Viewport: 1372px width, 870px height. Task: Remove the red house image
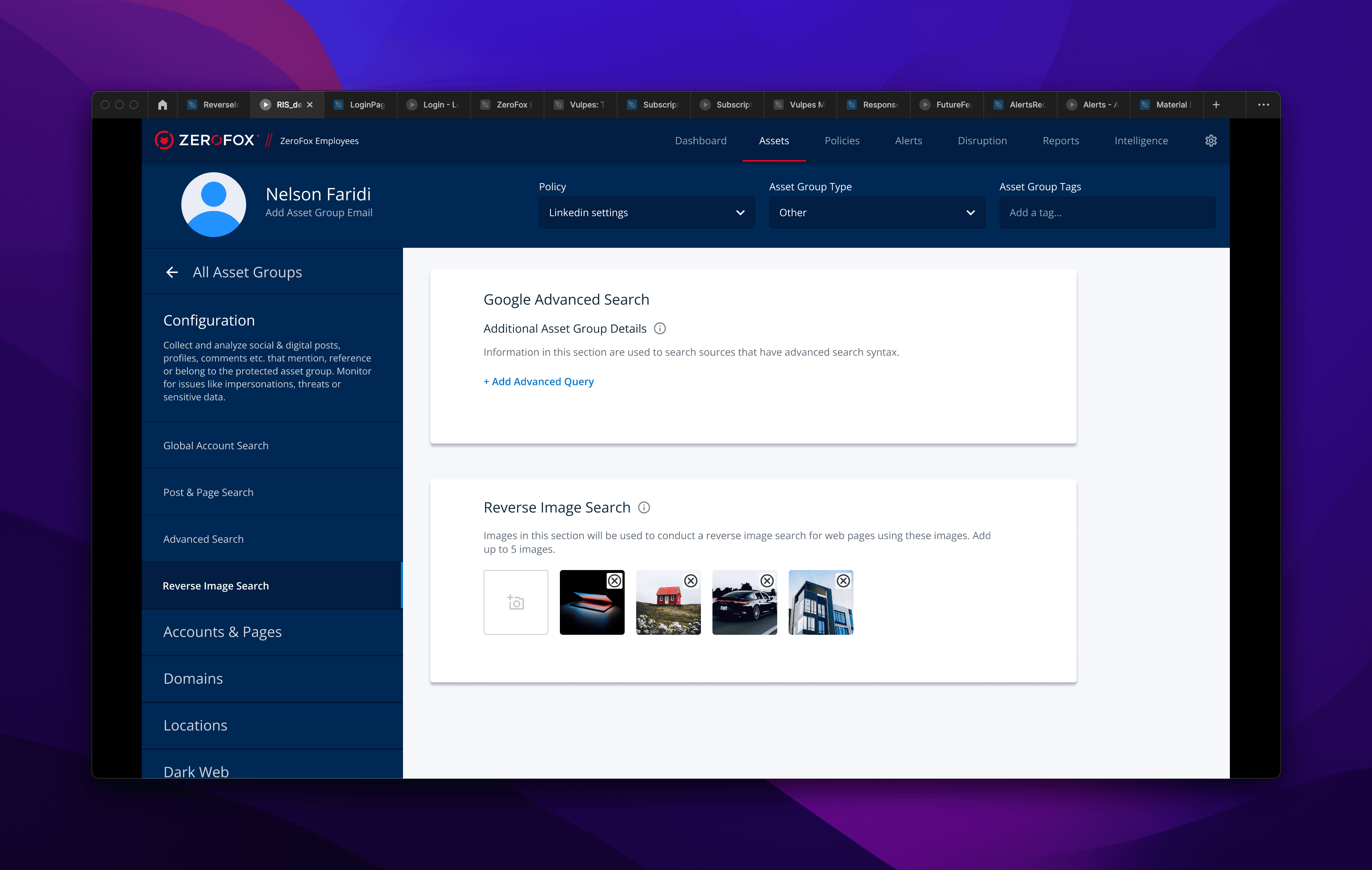[x=690, y=581]
